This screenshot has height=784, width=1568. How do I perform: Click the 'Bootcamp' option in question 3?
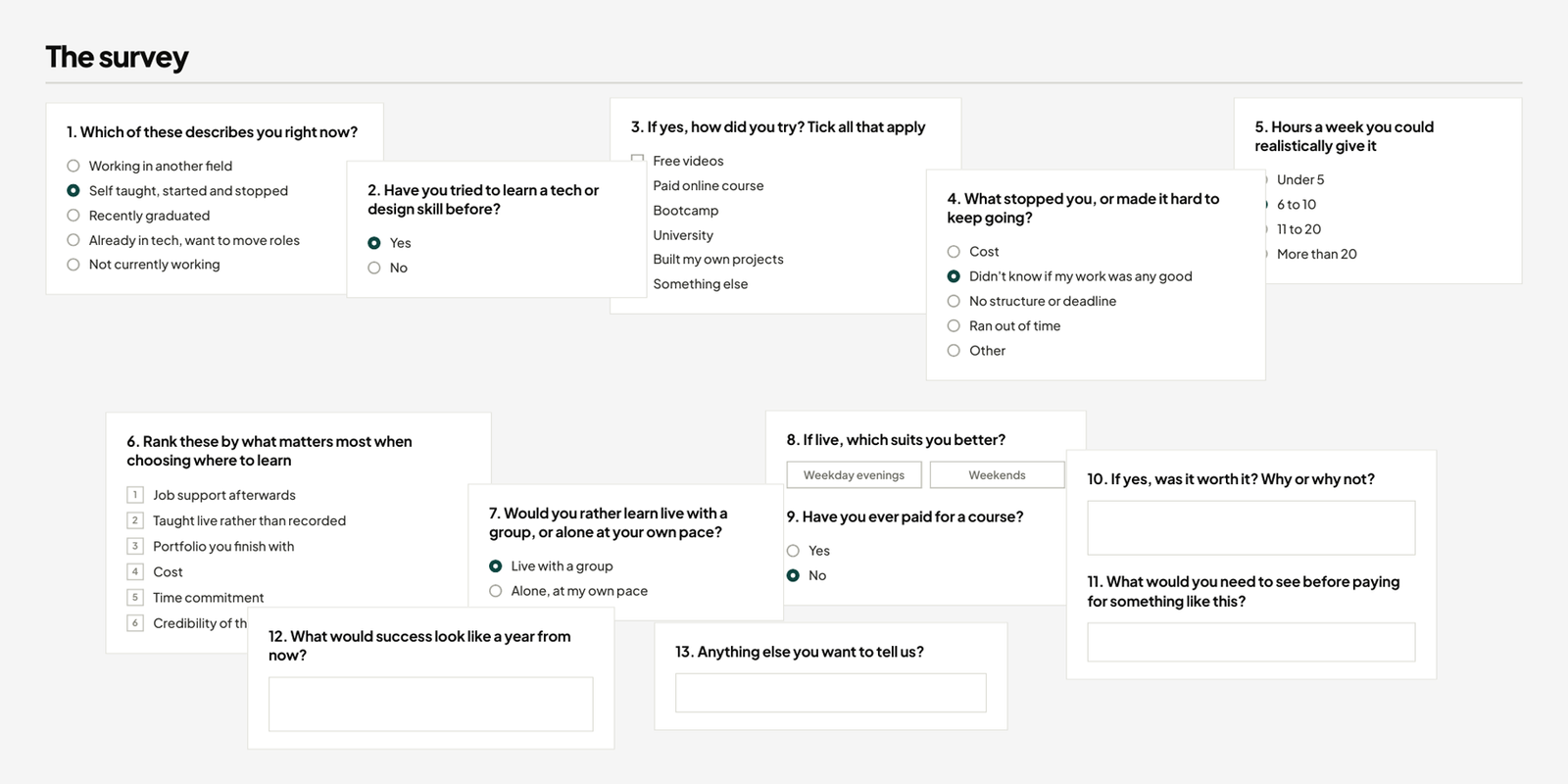tap(686, 211)
